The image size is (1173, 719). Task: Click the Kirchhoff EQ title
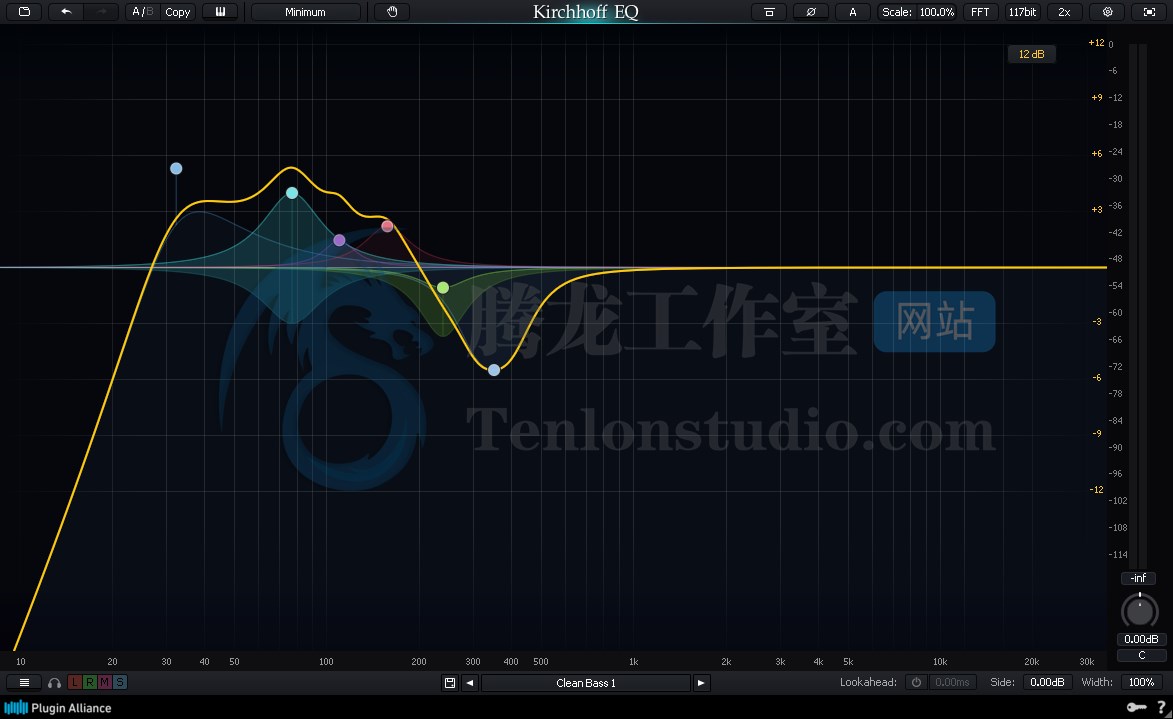[585, 12]
